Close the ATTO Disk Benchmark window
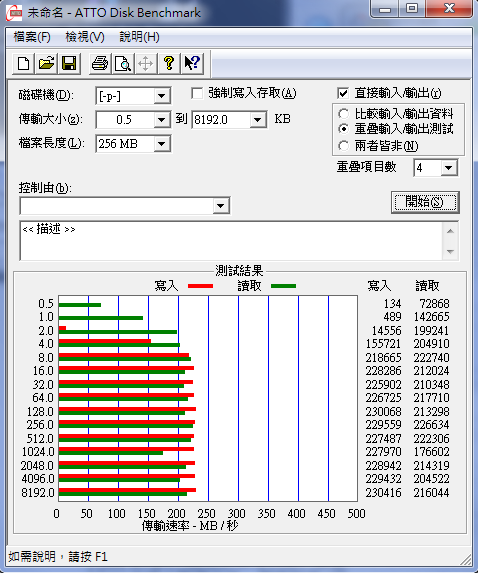The image size is (478, 573). pos(449,9)
